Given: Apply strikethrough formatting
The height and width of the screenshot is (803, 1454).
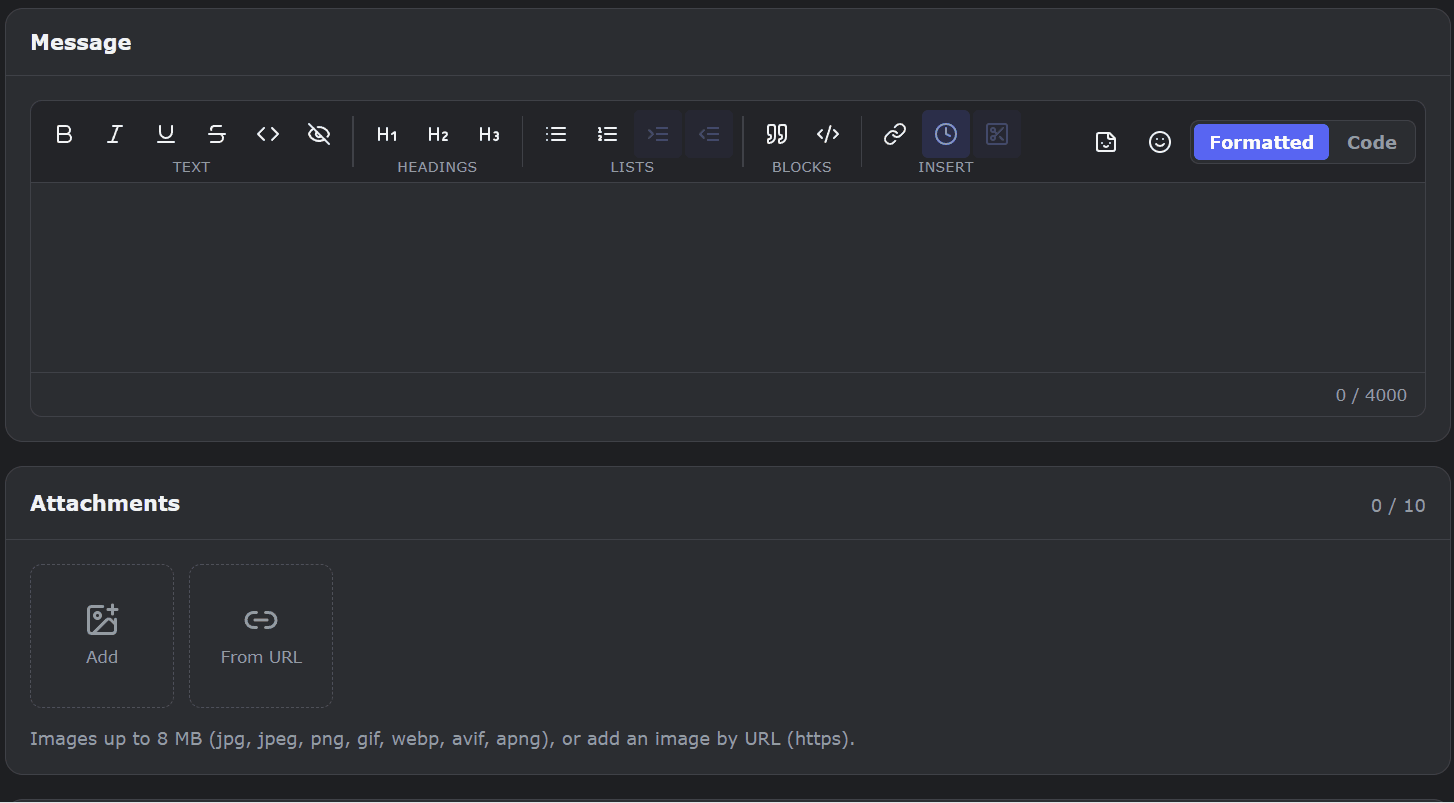Looking at the screenshot, I should tap(217, 134).
